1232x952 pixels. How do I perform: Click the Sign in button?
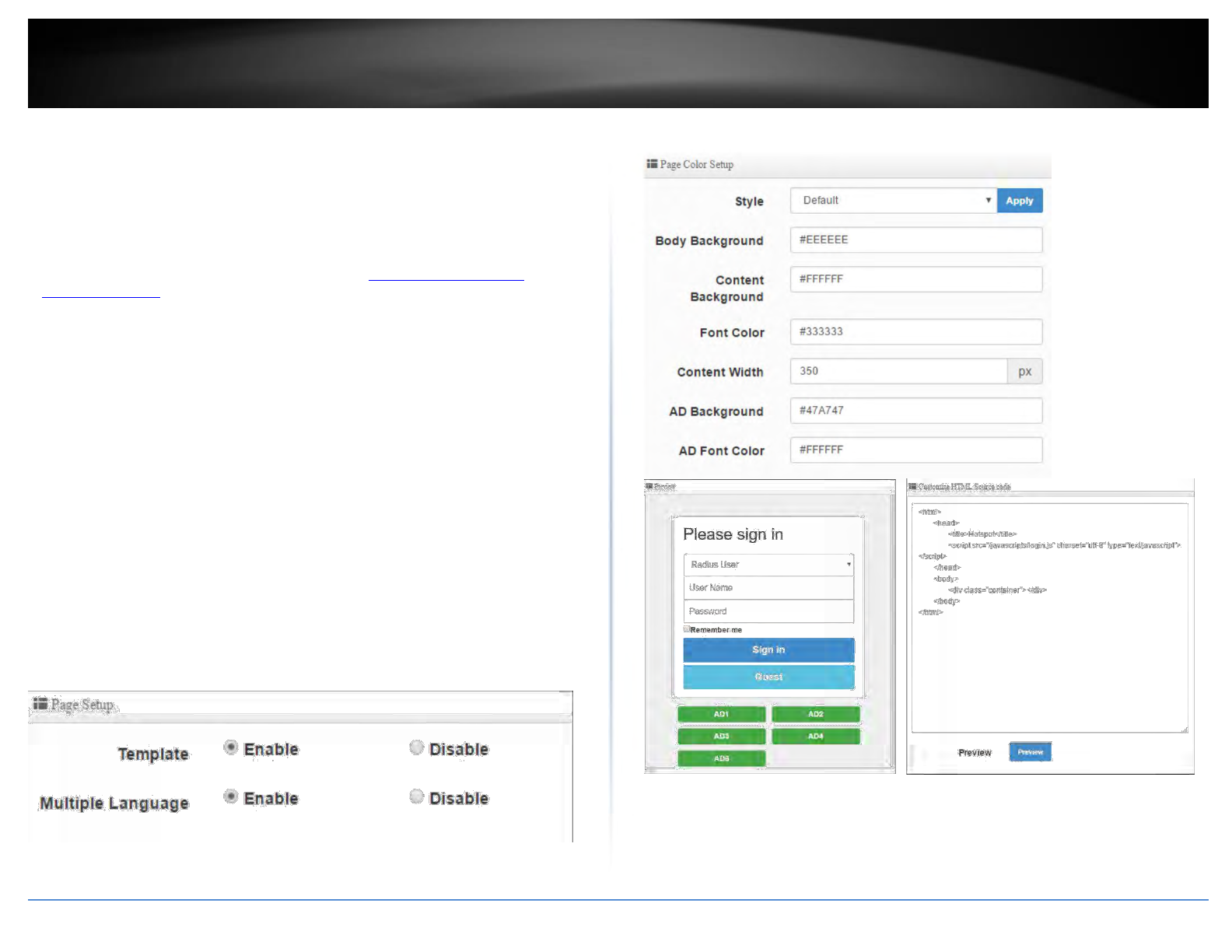point(768,650)
